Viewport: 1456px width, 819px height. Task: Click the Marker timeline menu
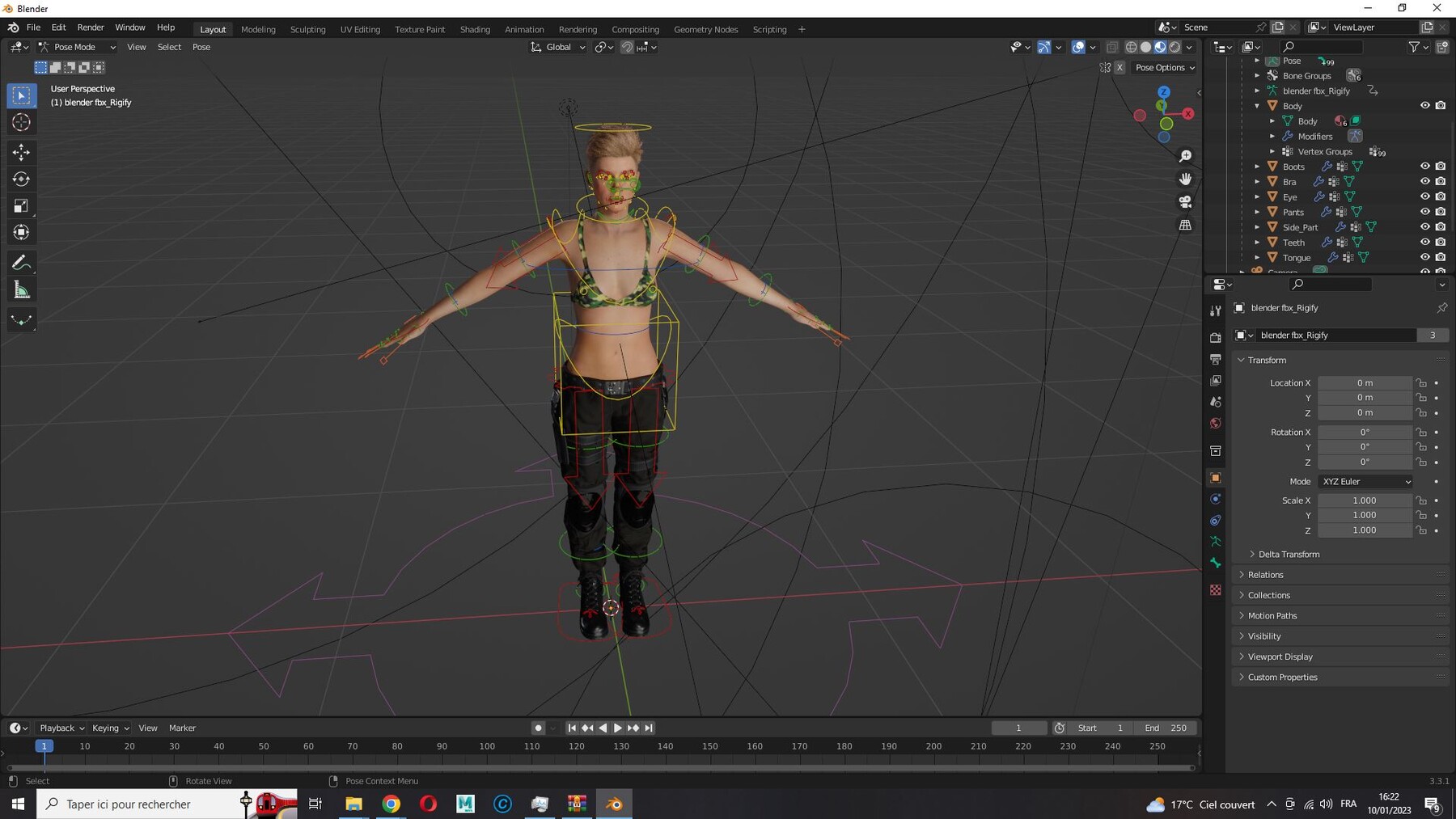pyautogui.click(x=182, y=728)
